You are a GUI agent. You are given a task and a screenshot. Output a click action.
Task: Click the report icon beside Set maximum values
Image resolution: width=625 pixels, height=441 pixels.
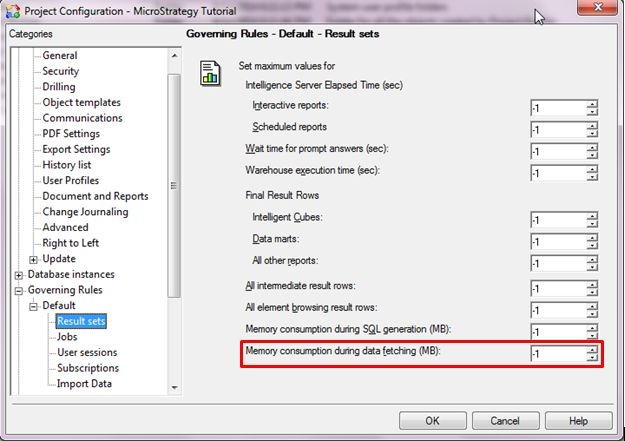[210, 73]
